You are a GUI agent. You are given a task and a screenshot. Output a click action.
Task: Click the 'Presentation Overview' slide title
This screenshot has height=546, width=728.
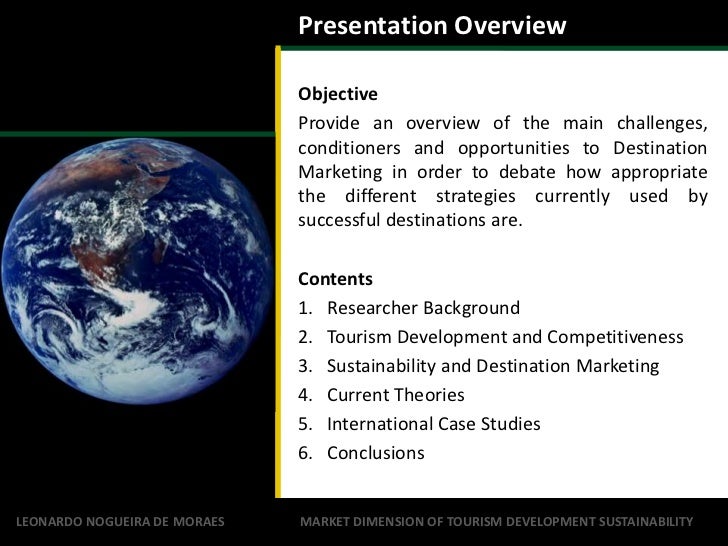(x=432, y=26)
